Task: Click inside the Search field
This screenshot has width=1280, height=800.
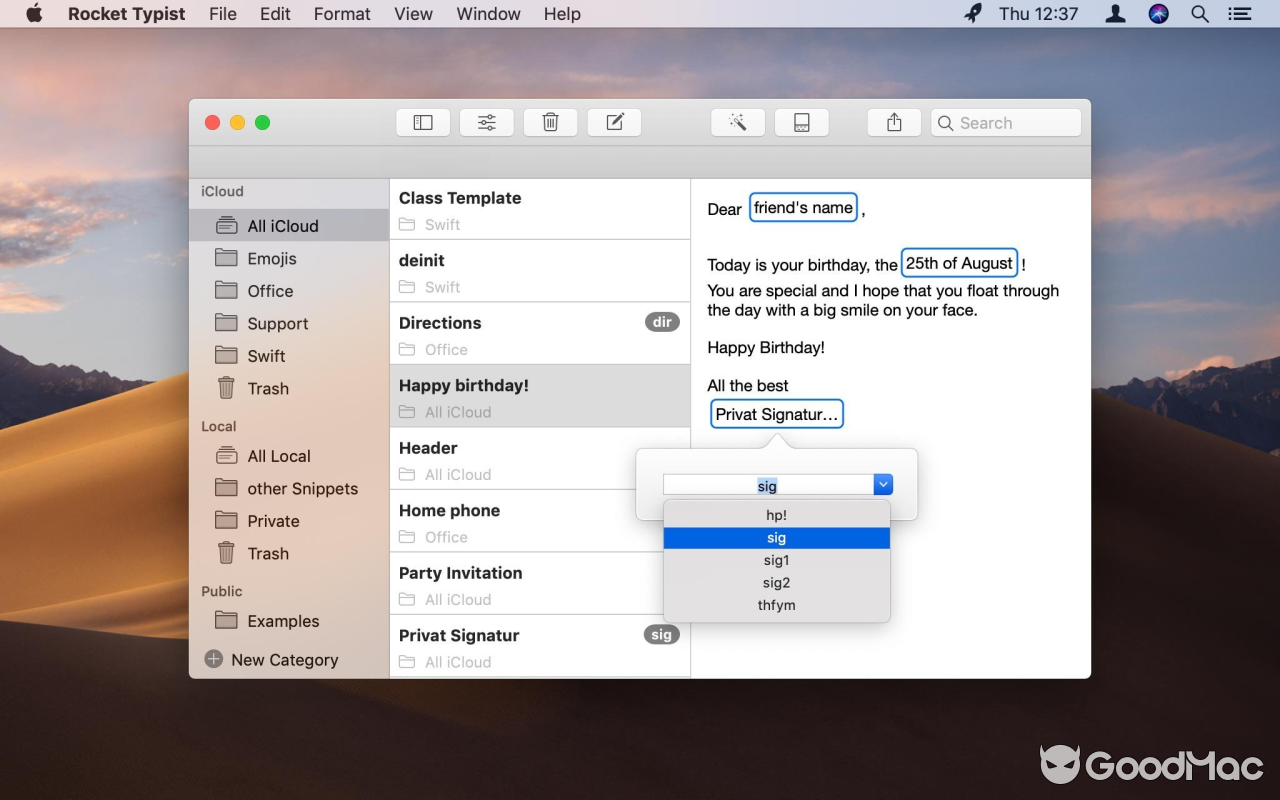Action: pos(1005,122)
